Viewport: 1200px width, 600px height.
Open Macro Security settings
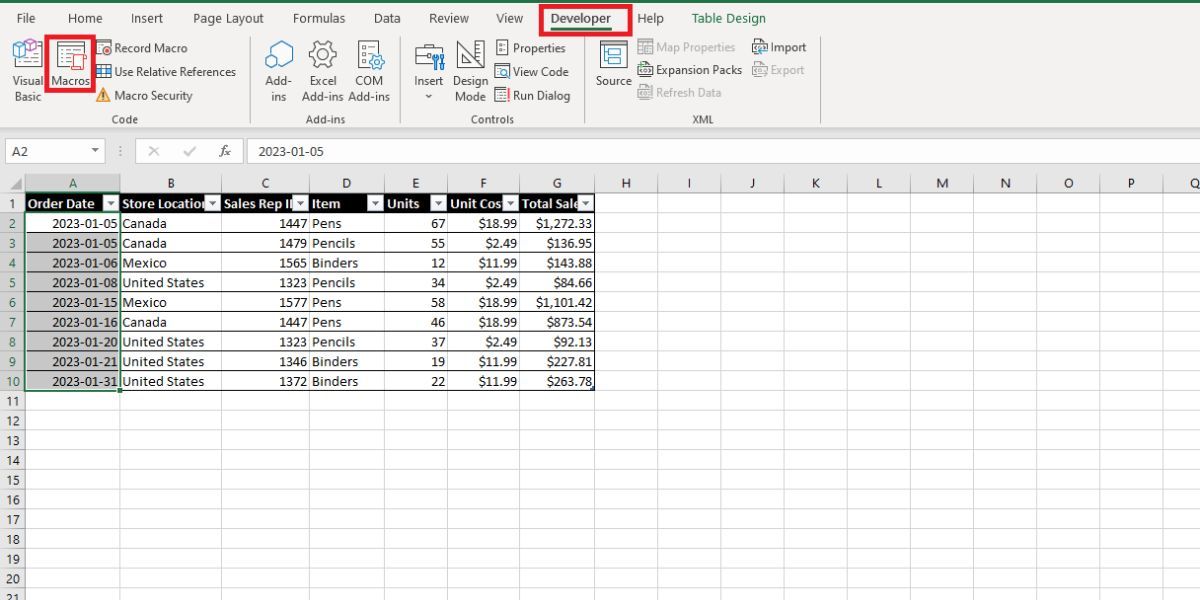tap(144, 95)
